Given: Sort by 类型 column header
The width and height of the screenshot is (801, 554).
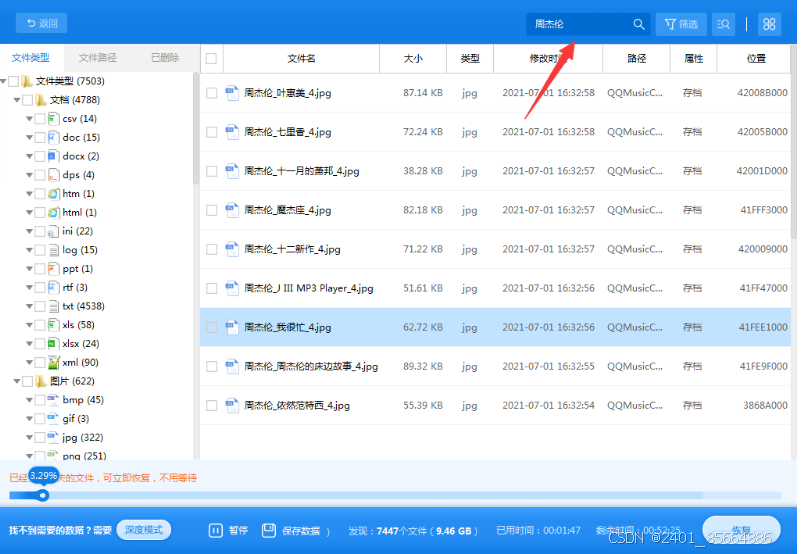Looking at the screenshot, I should click(x=470, y=59).
